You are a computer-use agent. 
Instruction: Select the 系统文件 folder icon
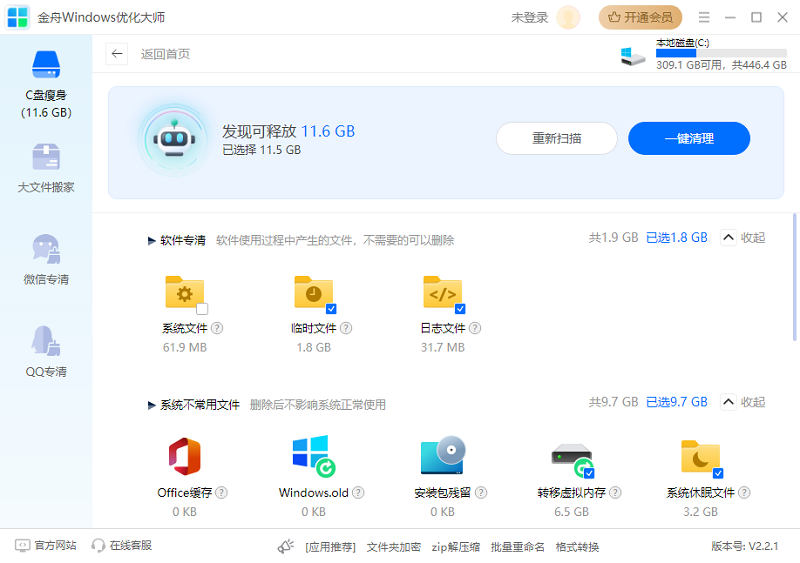185,292
